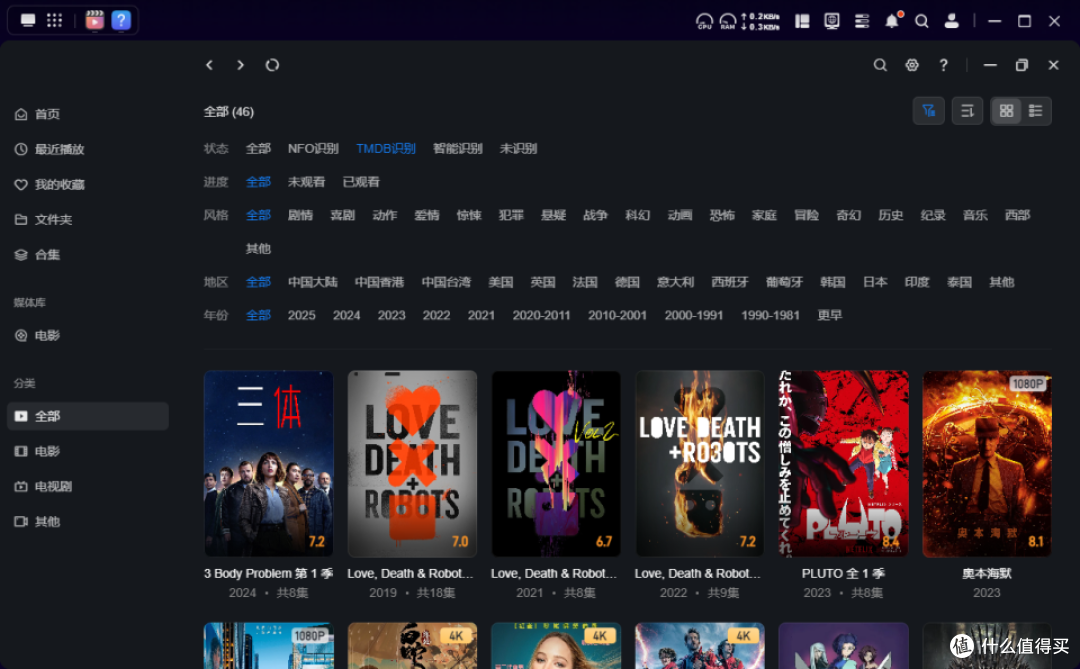Filter genre by 喜剧
This screenshot has height=669, width=1080.
coord(342,215)
